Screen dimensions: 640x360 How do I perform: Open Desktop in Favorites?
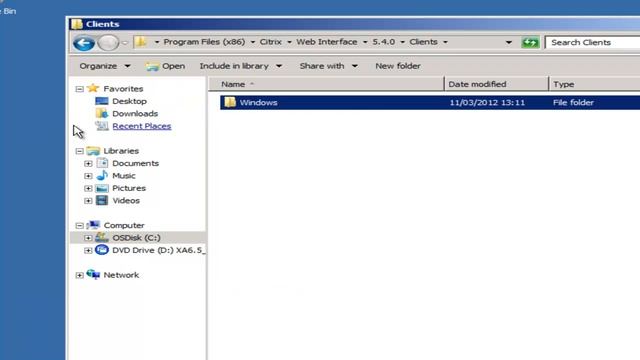coord(129,101)
